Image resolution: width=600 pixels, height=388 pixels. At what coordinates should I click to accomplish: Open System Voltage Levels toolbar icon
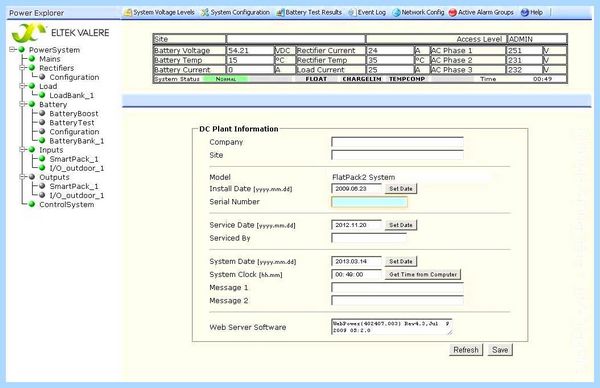[x=127, y=13]
